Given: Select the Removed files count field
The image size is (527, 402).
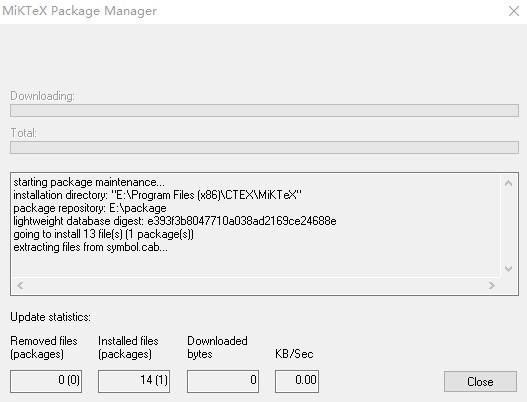Looking at the screenshot, I should coord(46,381).
